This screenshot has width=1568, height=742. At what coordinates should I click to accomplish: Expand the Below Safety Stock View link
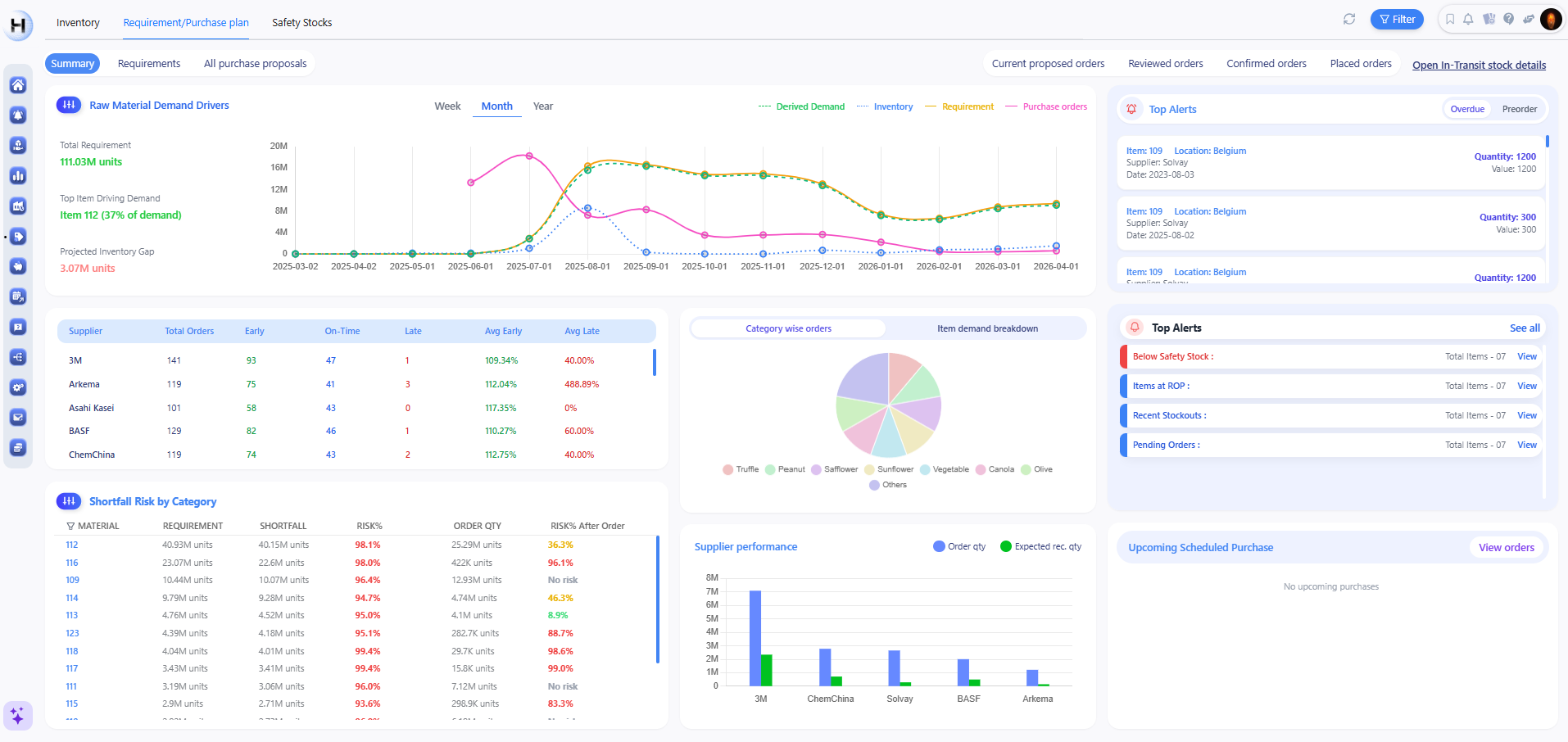(1526, 357)
